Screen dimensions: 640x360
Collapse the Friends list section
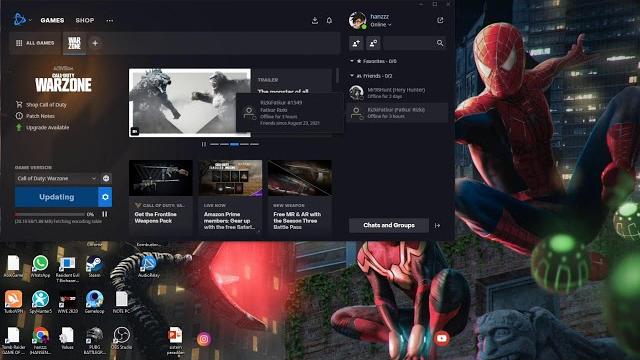click(352, 76)
